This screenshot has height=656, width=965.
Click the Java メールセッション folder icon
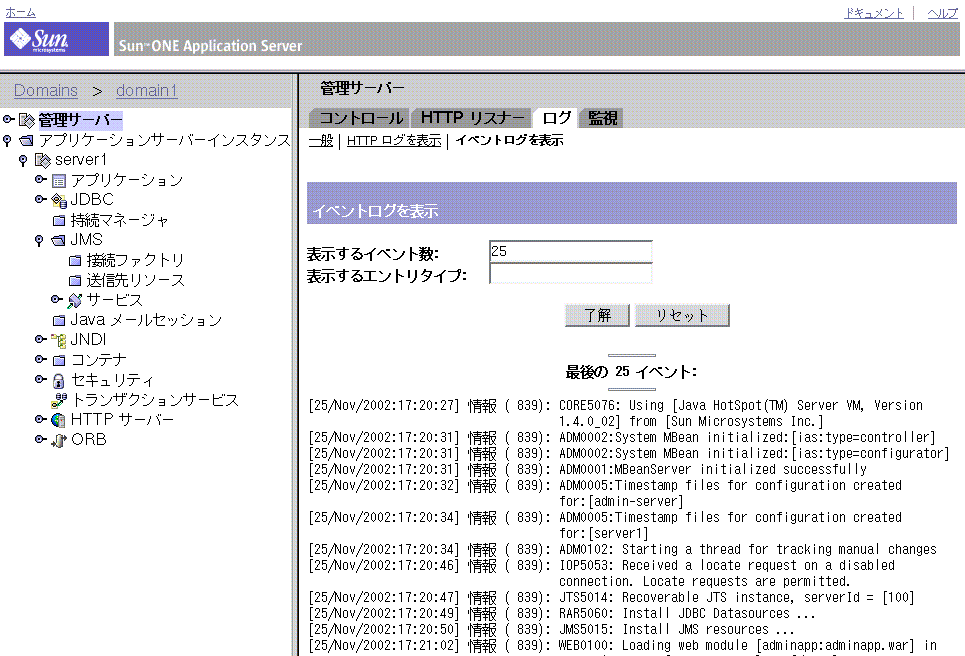pos(59,321)
